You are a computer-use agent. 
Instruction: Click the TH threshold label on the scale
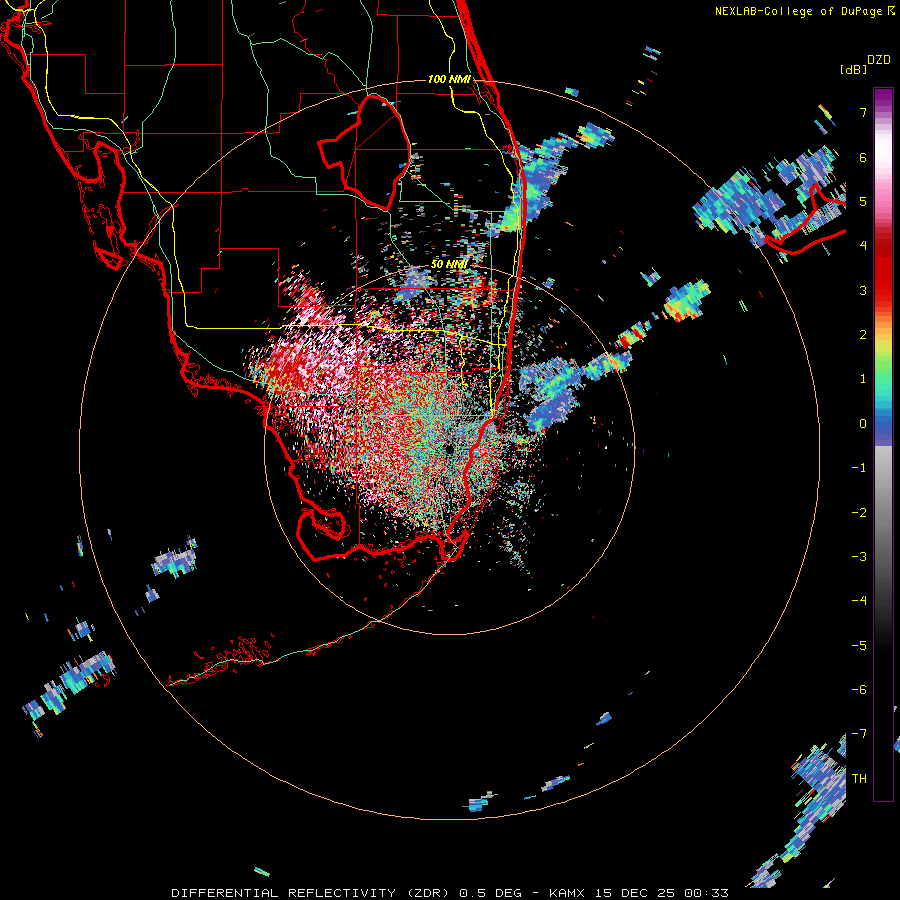pos(859,778)
